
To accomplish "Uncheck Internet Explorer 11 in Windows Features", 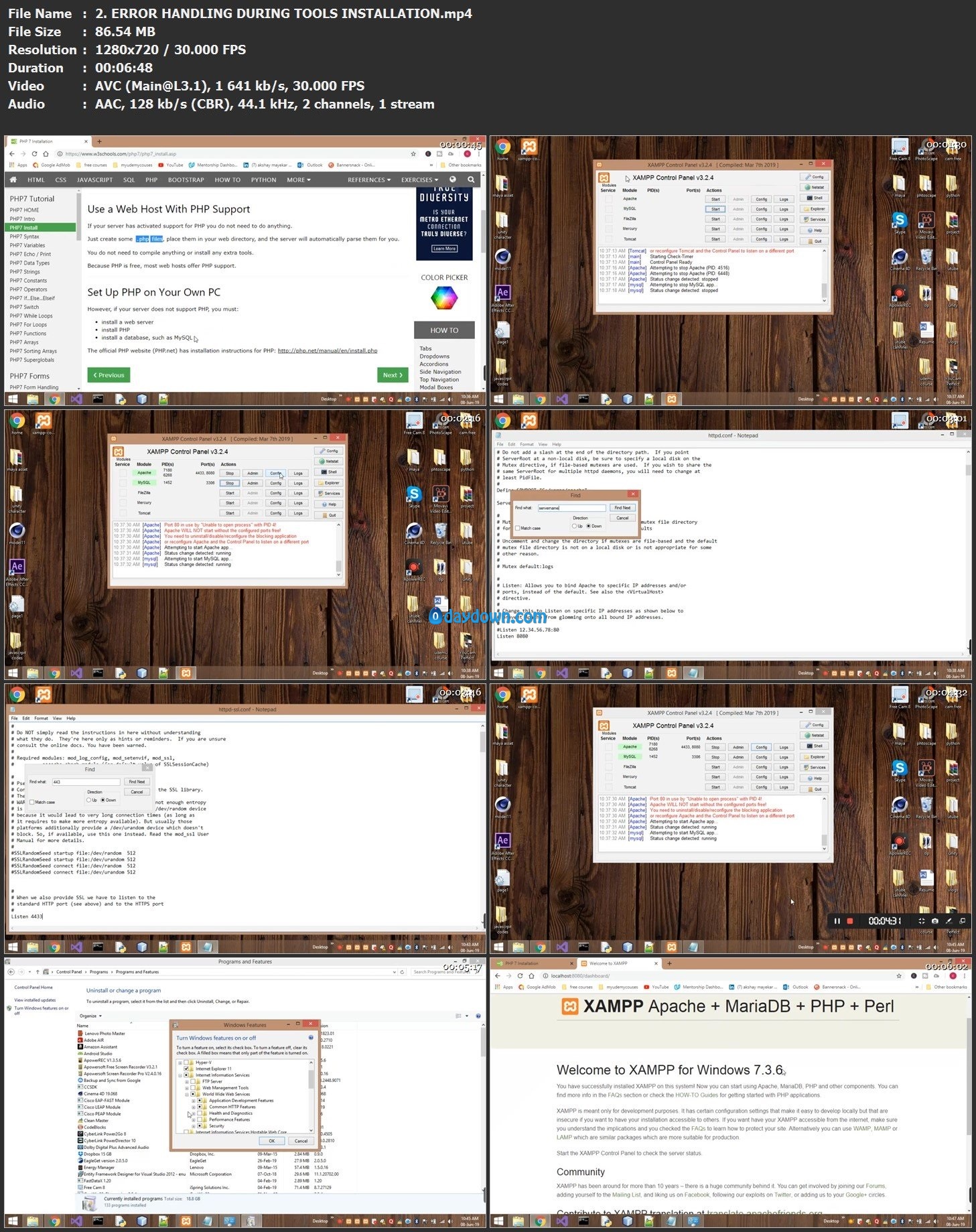I will (x=187, y=1069).
